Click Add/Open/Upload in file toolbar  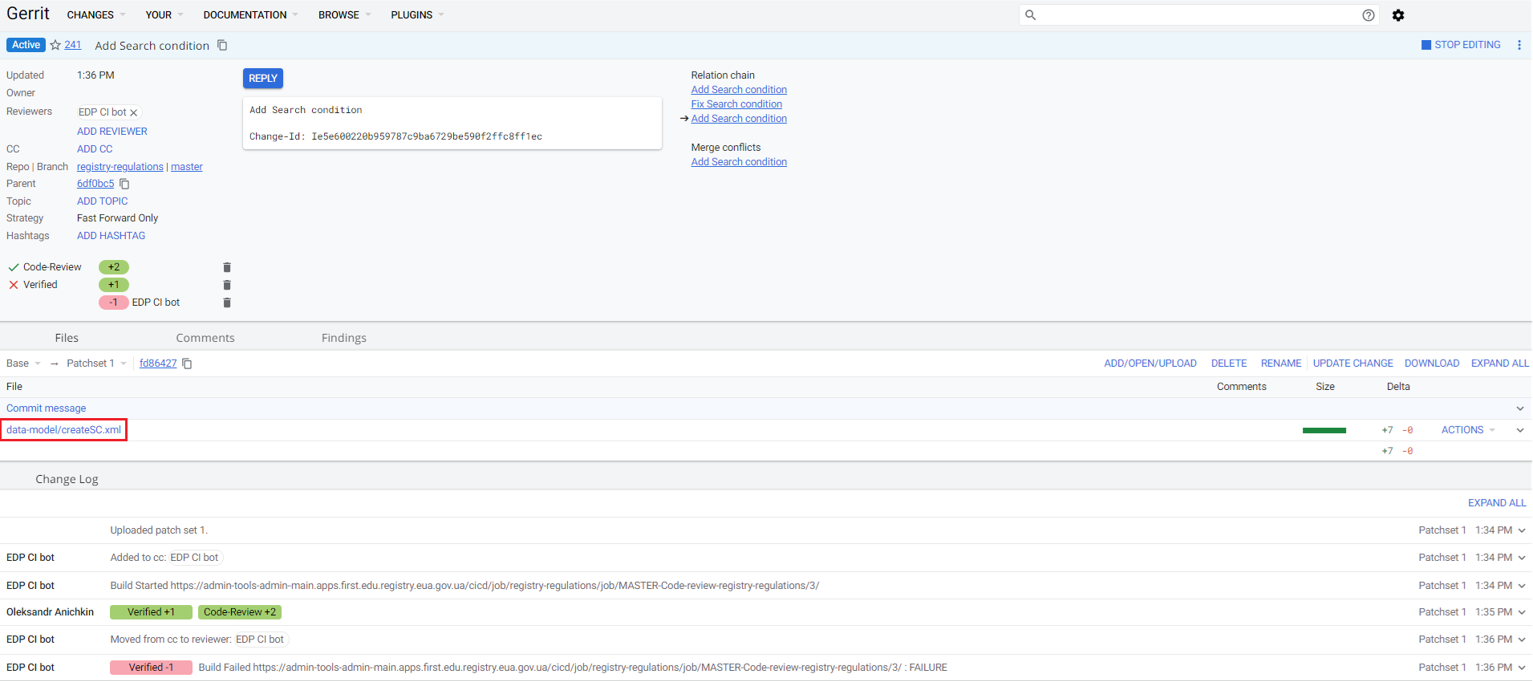click(1150, 364)
